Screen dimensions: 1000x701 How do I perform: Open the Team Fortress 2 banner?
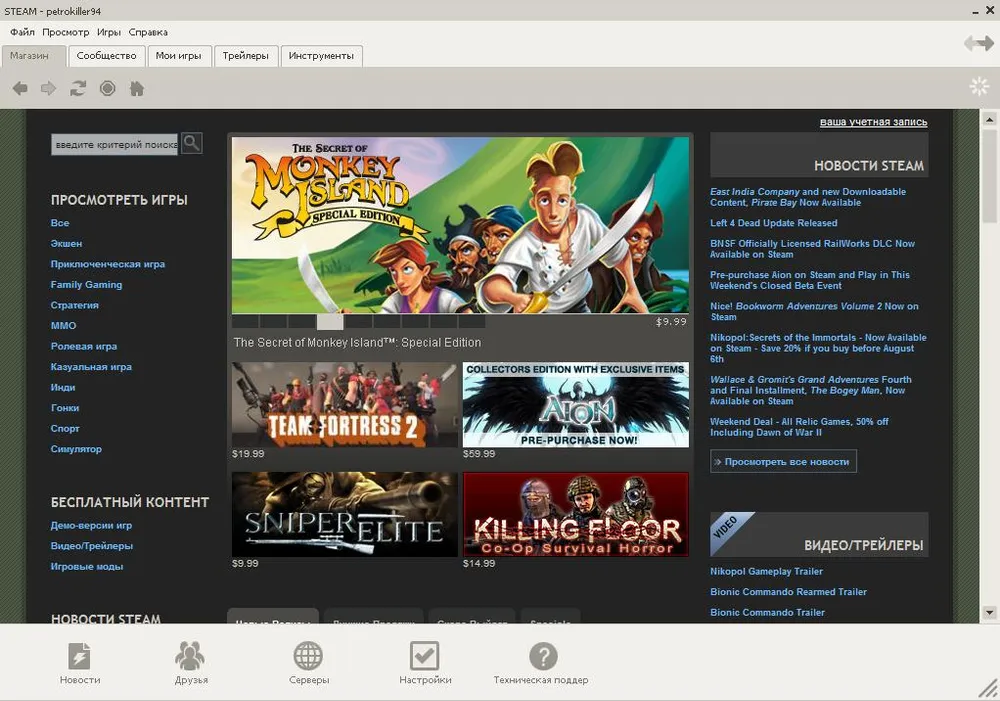[x=345, y=404]
